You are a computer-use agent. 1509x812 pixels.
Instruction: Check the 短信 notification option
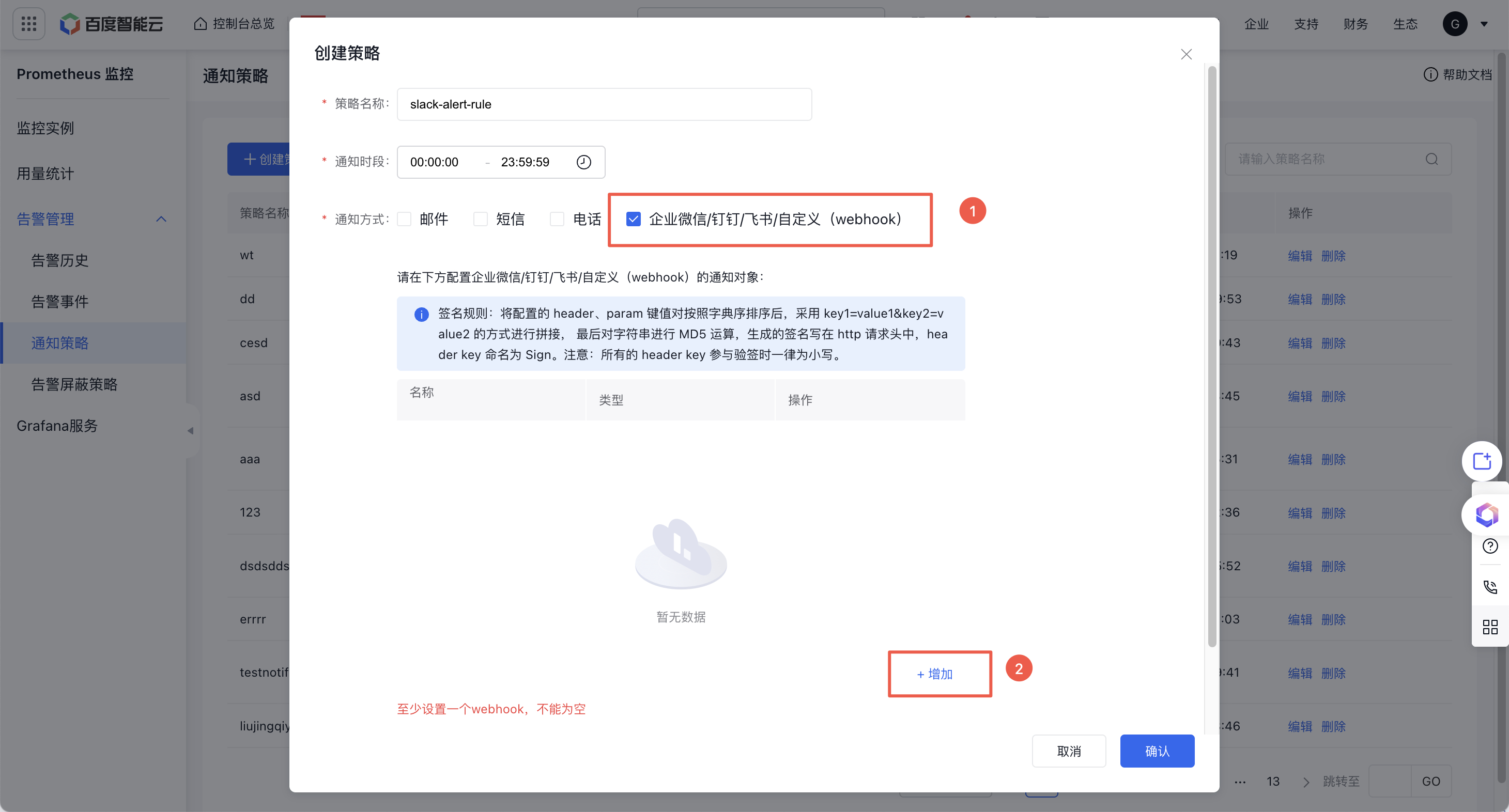coord(481,220)
